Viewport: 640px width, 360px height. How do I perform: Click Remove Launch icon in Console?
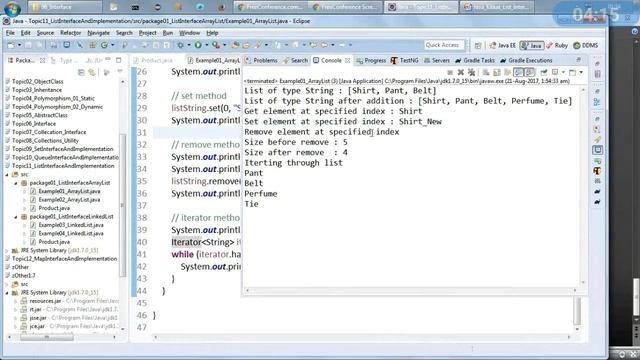(x=461, y=72)
